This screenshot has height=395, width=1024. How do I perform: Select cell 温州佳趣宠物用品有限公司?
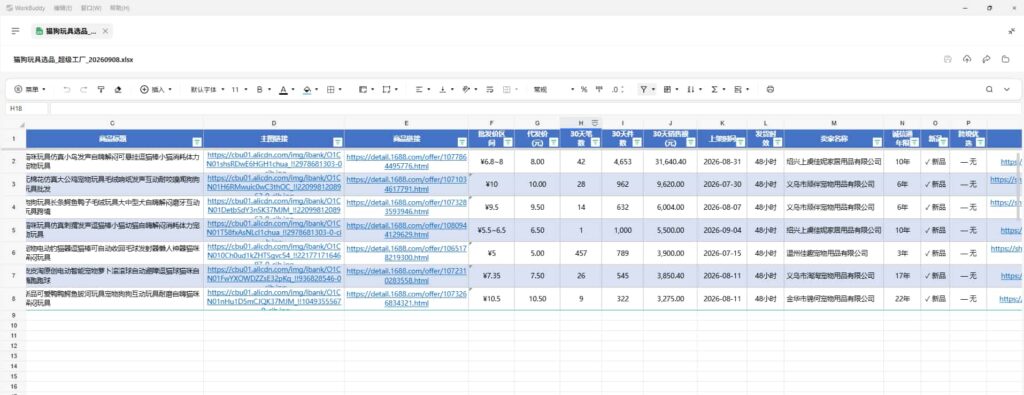click(833, 253)
